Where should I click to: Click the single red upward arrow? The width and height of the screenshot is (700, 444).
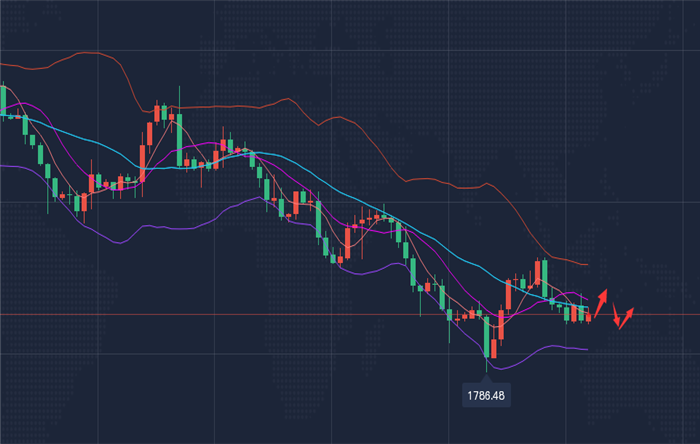point(602,298)
